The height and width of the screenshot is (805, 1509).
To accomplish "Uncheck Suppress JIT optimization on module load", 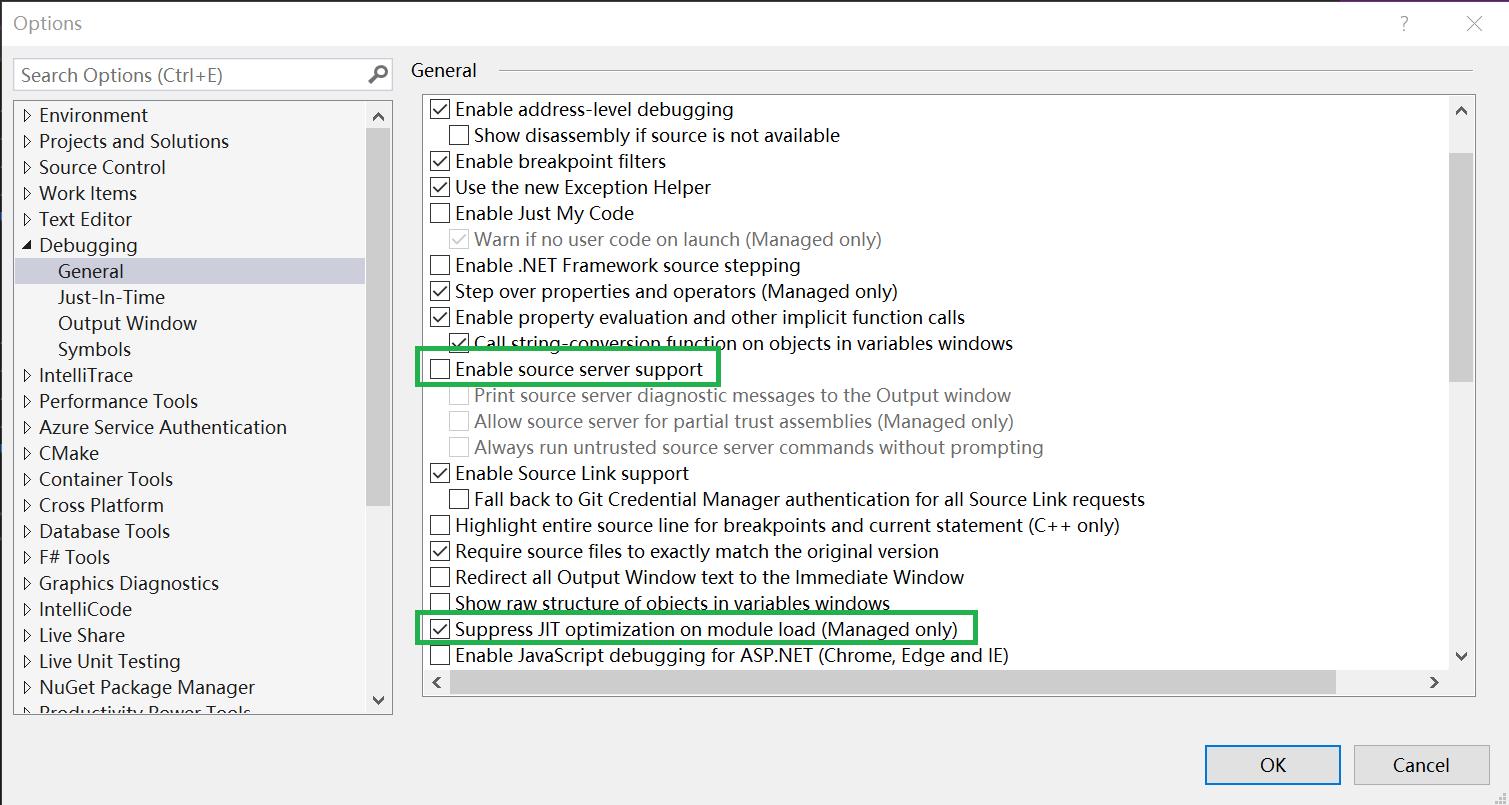I will tap(440, 629).
